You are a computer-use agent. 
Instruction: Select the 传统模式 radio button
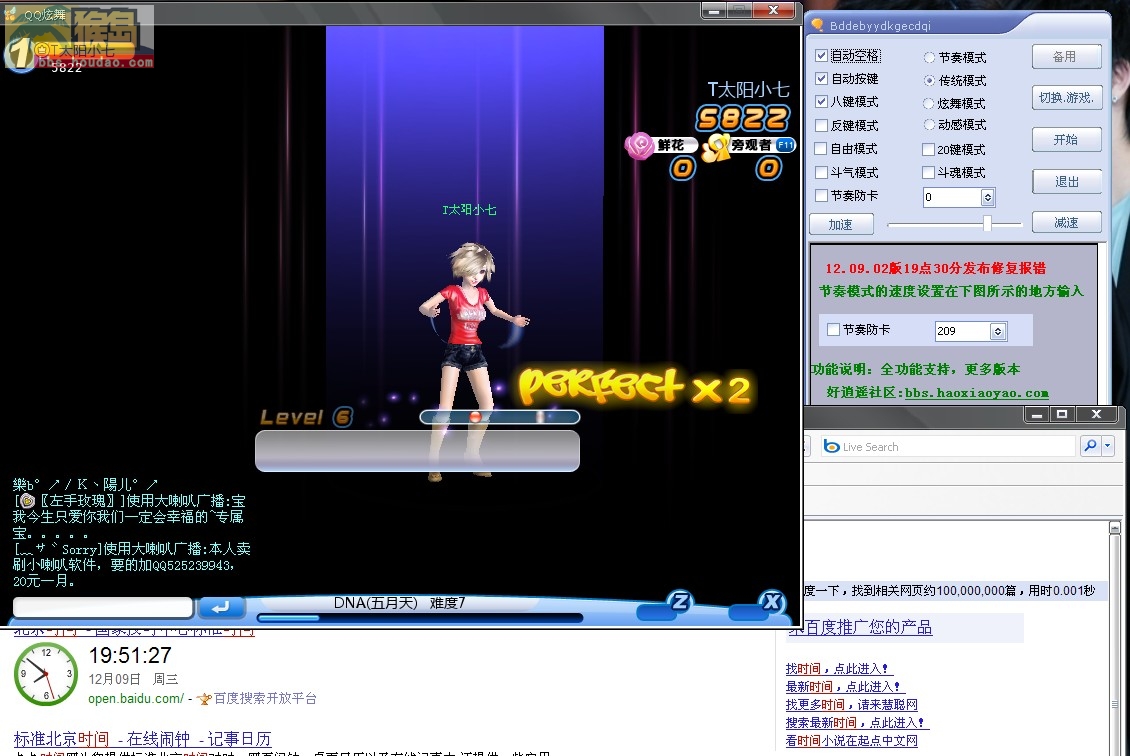[930, 80]
